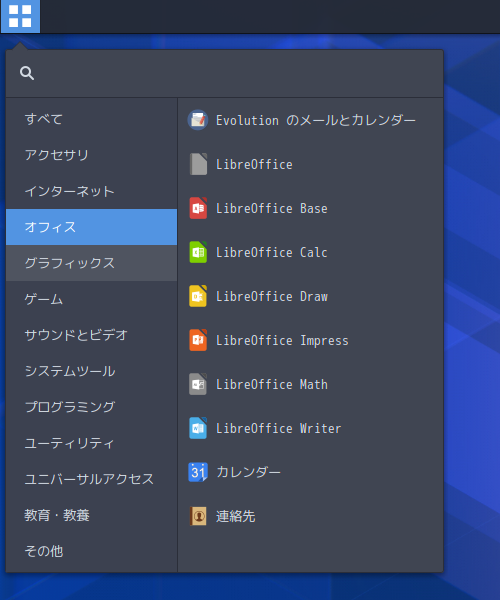Select the システムツール category
Viewport: 500px width, 600px height.
pos(91,371)
